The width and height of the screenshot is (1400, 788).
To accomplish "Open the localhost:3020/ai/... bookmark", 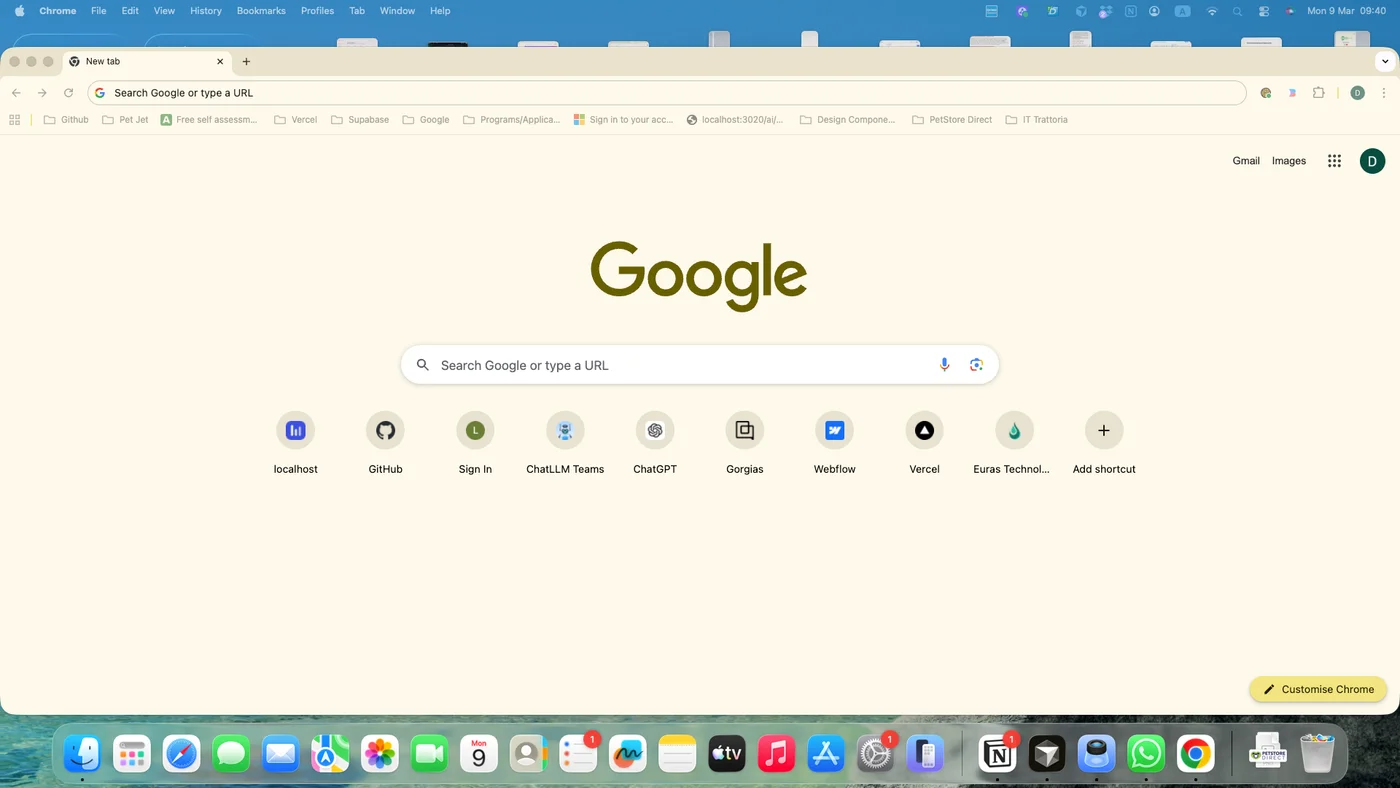I will [735, 120].
